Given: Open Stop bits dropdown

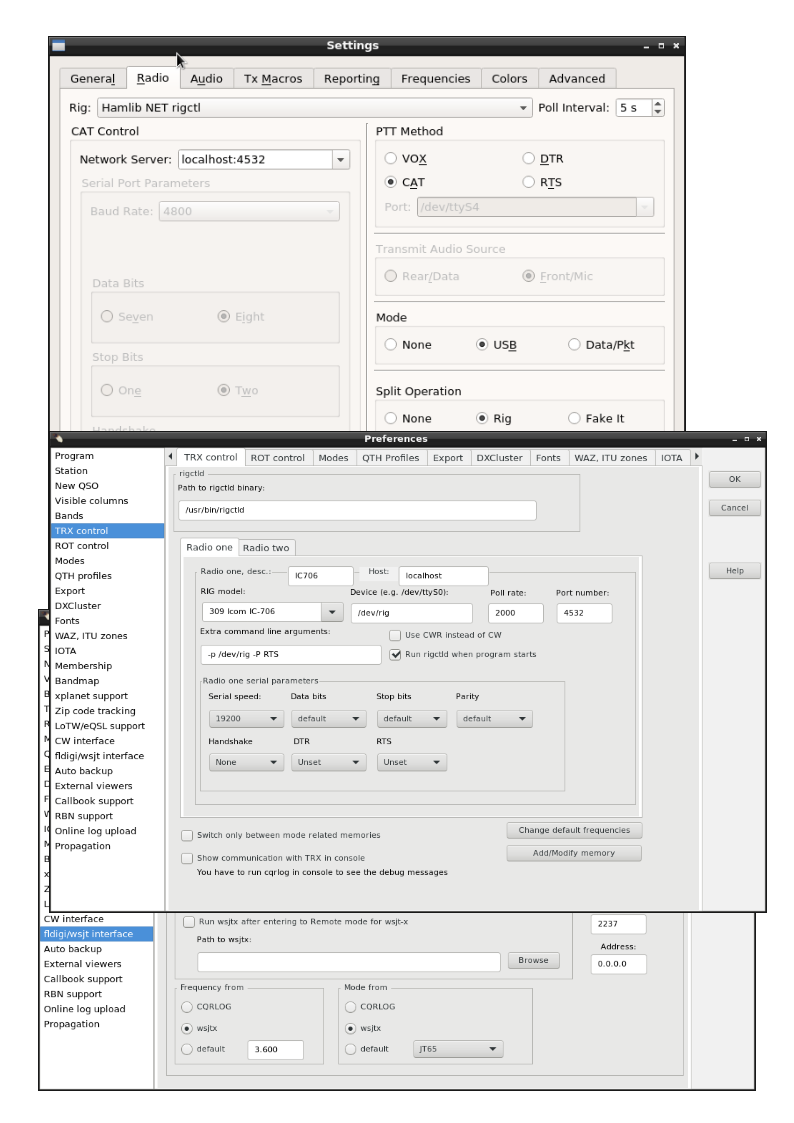Looking at the screenshot, I should point(412,718).
